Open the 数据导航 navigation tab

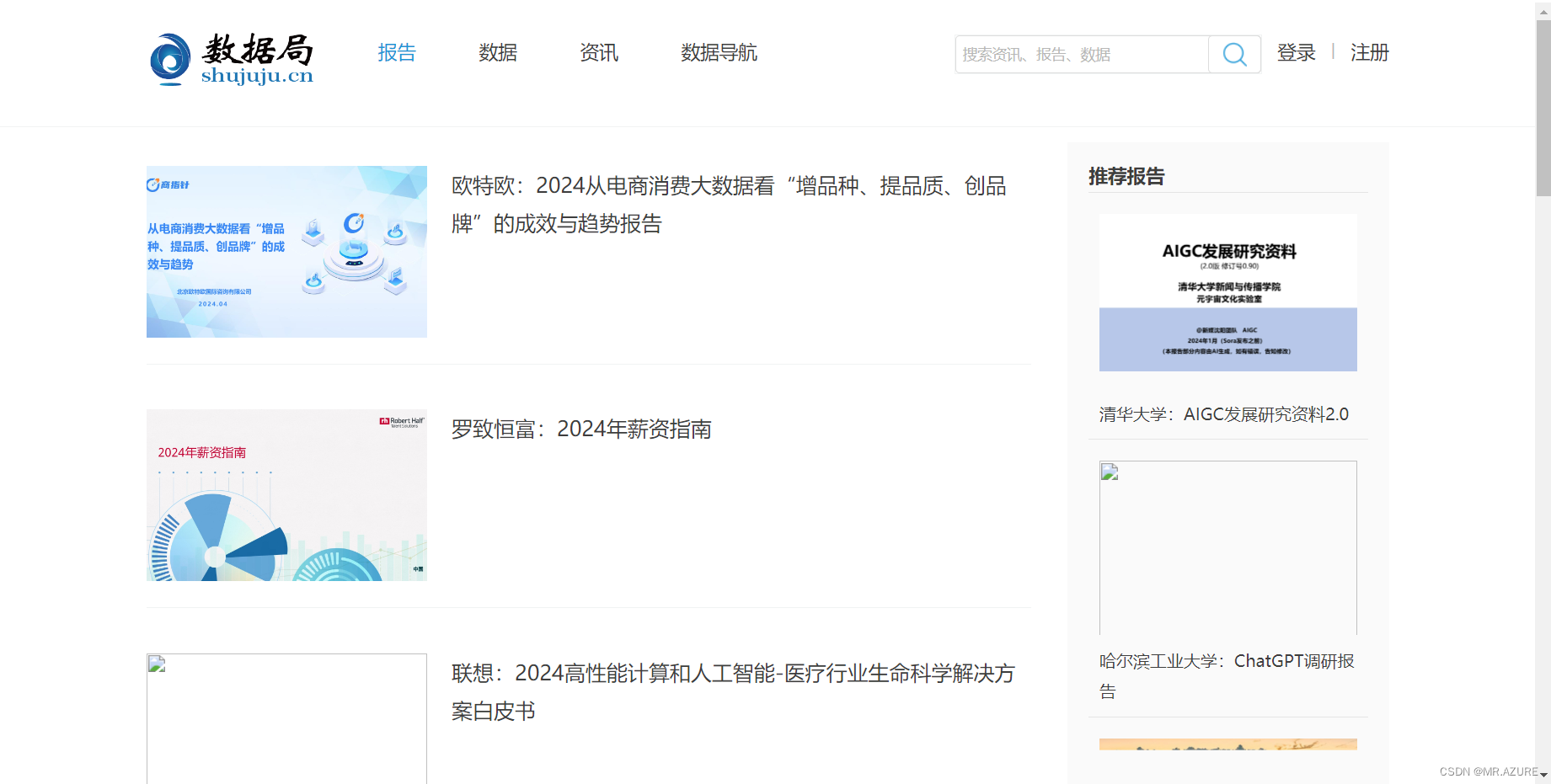tap(719, 53)
